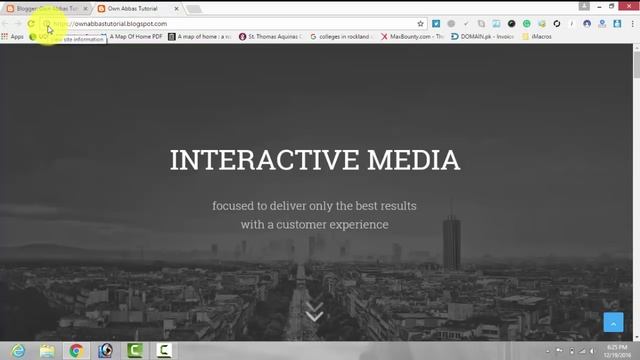Open DOMAIN.pk Invoice bookmark
Viewport: 640px width, 360px height.
coord(483,37)
